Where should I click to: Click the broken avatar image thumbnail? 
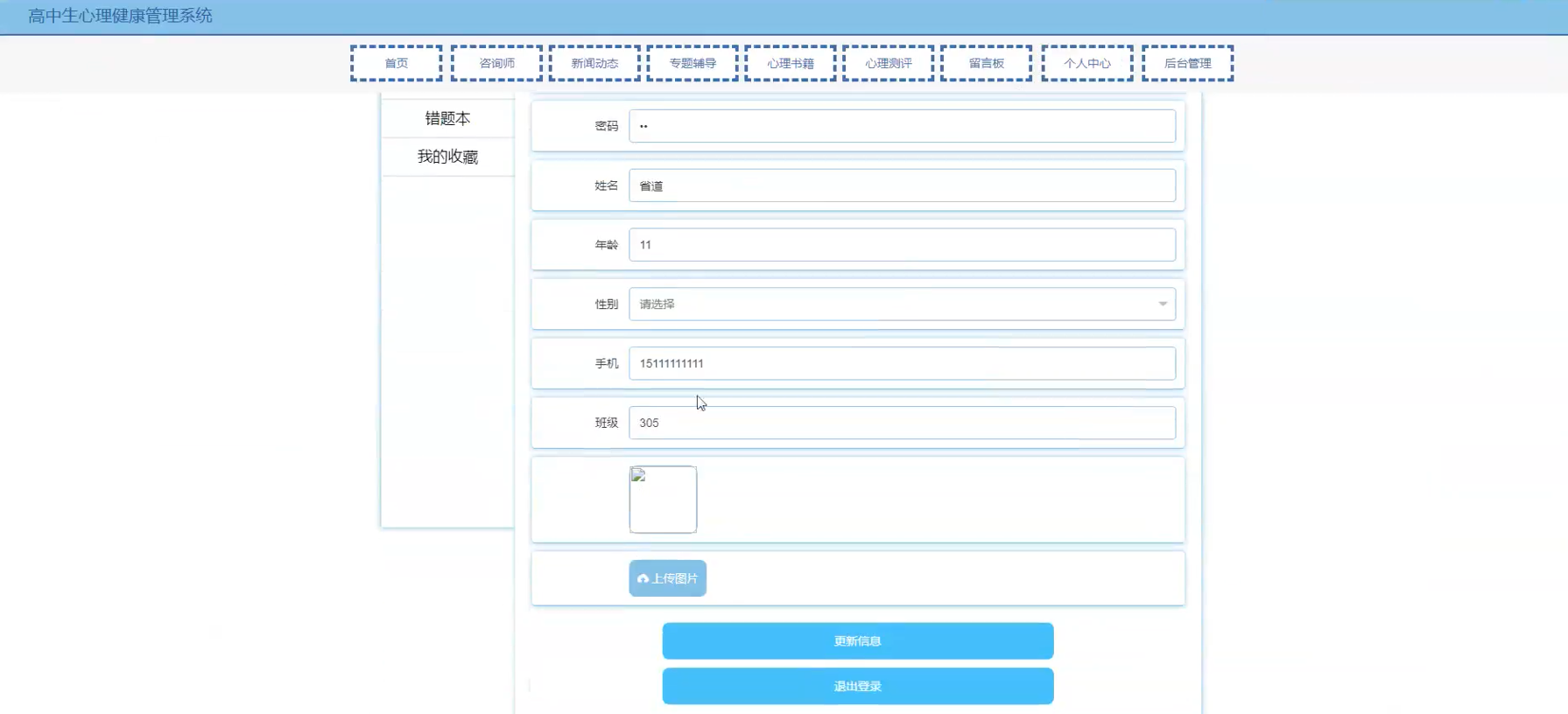tap(663, 500)
